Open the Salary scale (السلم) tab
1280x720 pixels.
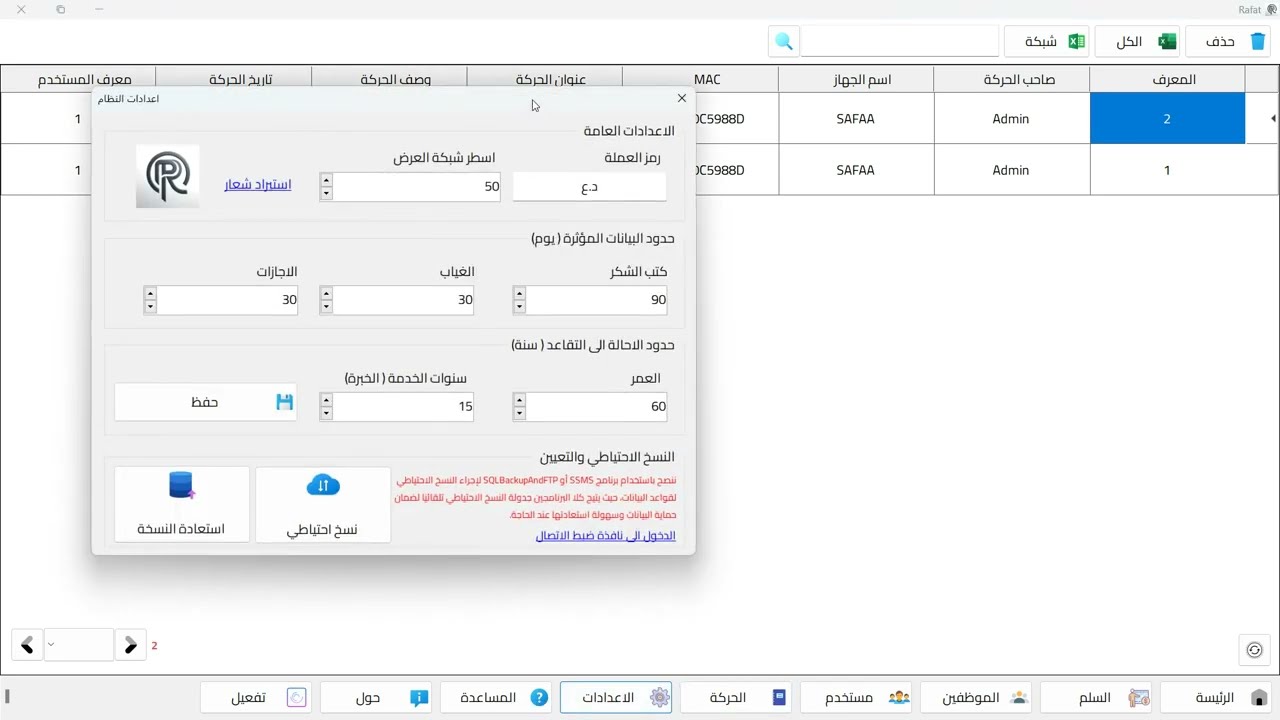(1096, 698)
